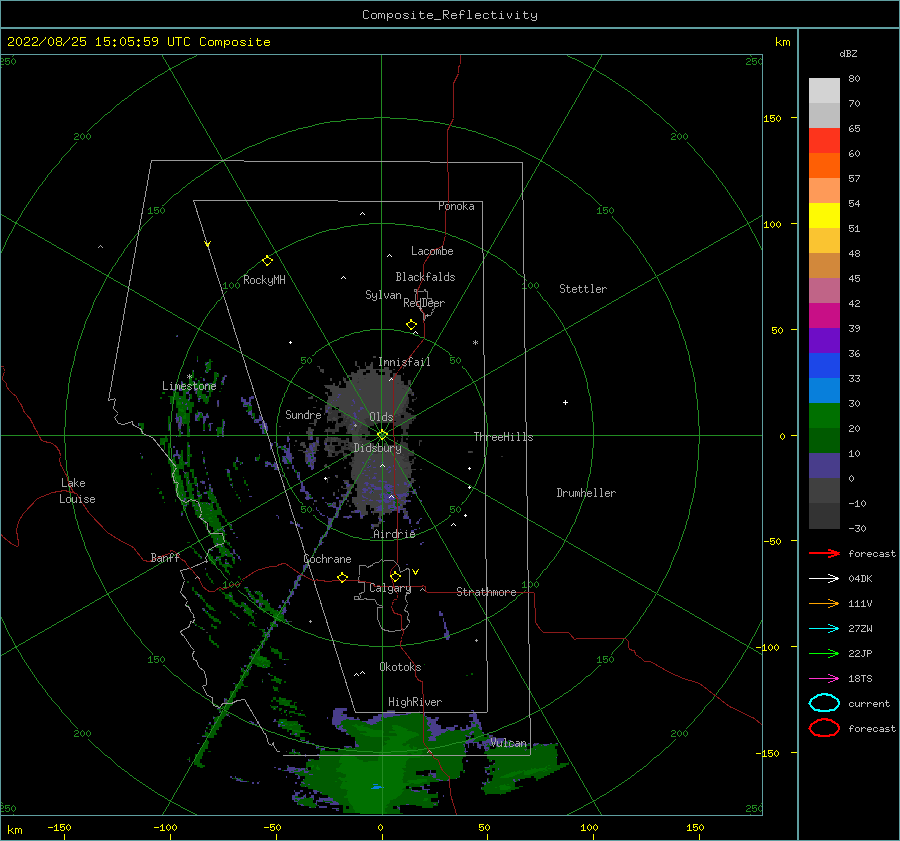
Task: Click the indigo 0-10 dBZ color swatch
Action: coord(824,466)
